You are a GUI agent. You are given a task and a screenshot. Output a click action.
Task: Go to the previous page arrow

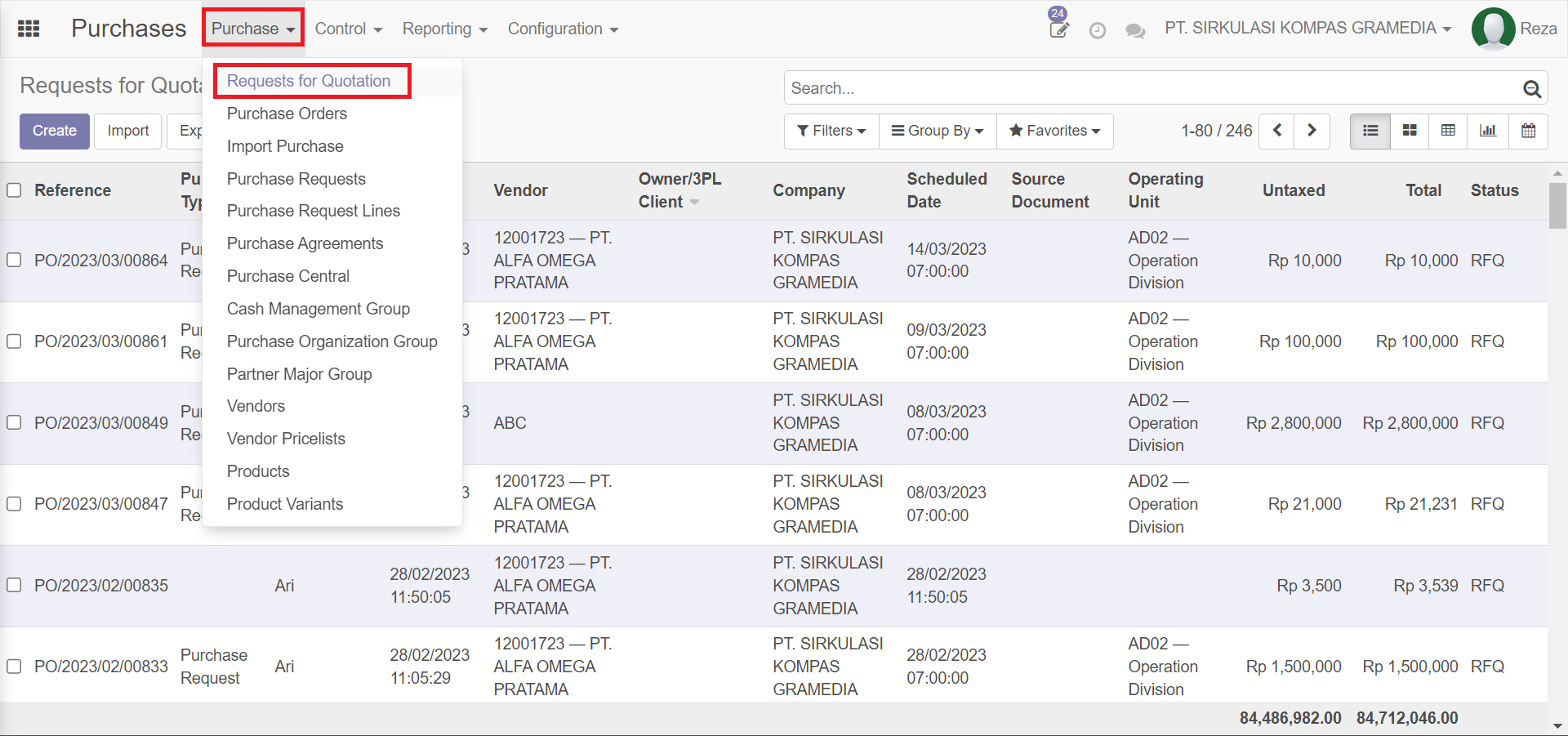pos(1277,131)
